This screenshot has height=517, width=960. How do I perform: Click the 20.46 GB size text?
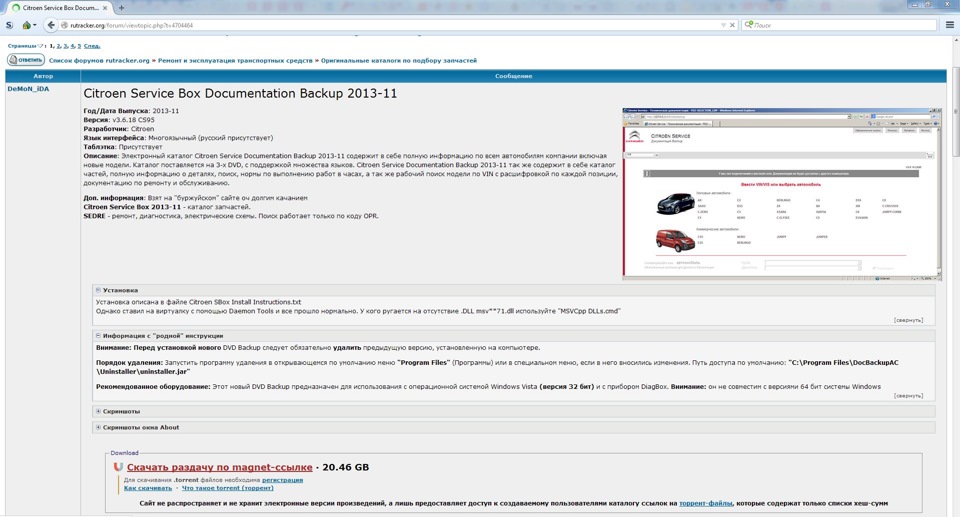point(345,467)
